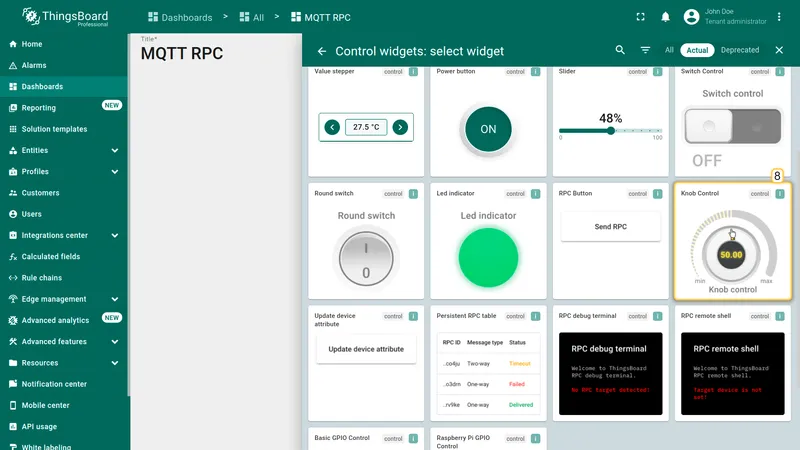Open Round switch info icon
The height and width of the screenshot is (450, 800).
coord(413,194)
